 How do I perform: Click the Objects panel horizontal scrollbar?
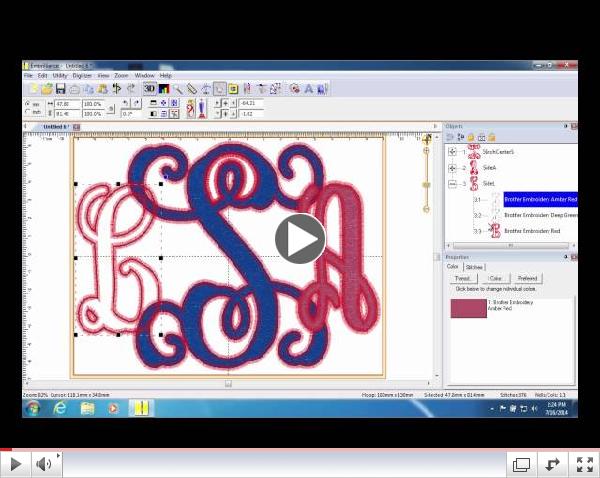tap(510, 245)
